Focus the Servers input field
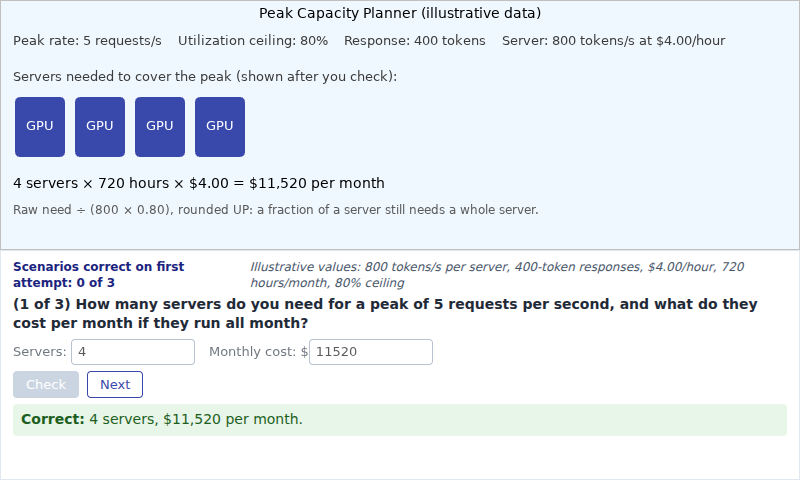Image resolution: width=800 pixels, height=484 pixels. [x=133, y=352]
